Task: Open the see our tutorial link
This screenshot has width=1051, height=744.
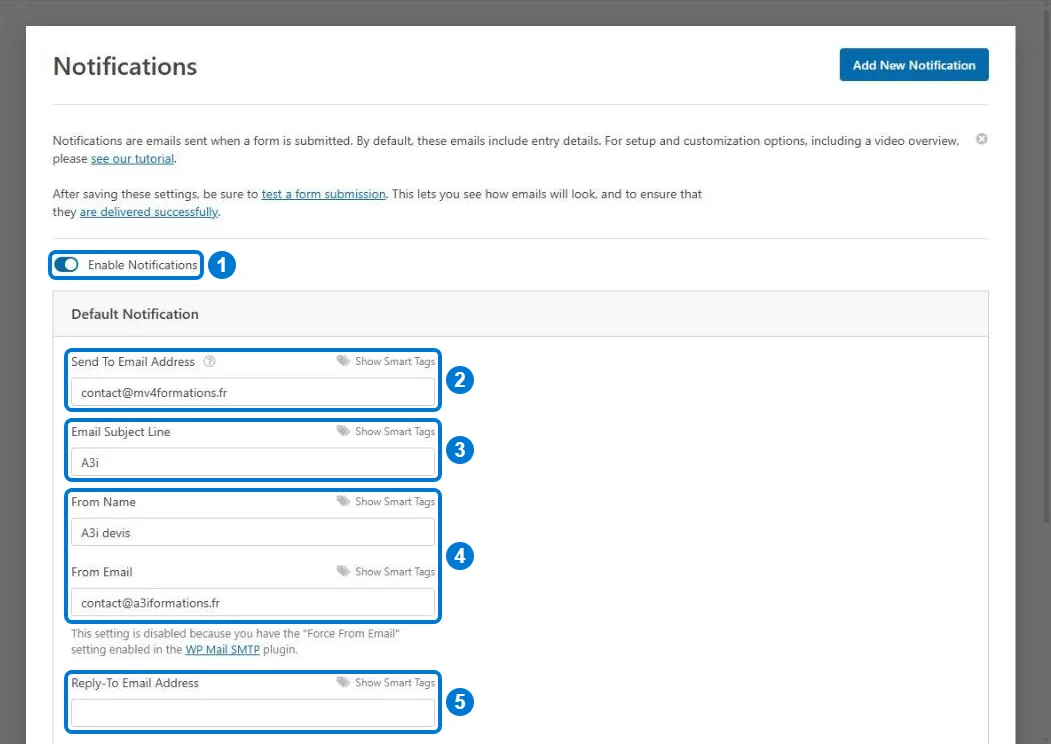Action: point(132,159)
